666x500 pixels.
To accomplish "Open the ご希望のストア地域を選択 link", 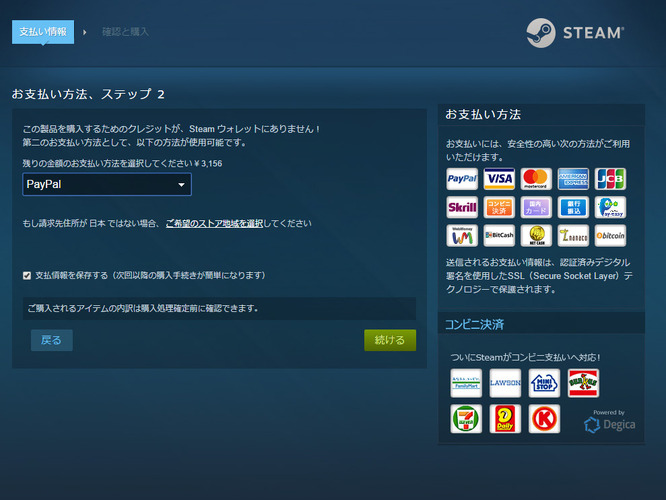I will [x=214, y=223].
